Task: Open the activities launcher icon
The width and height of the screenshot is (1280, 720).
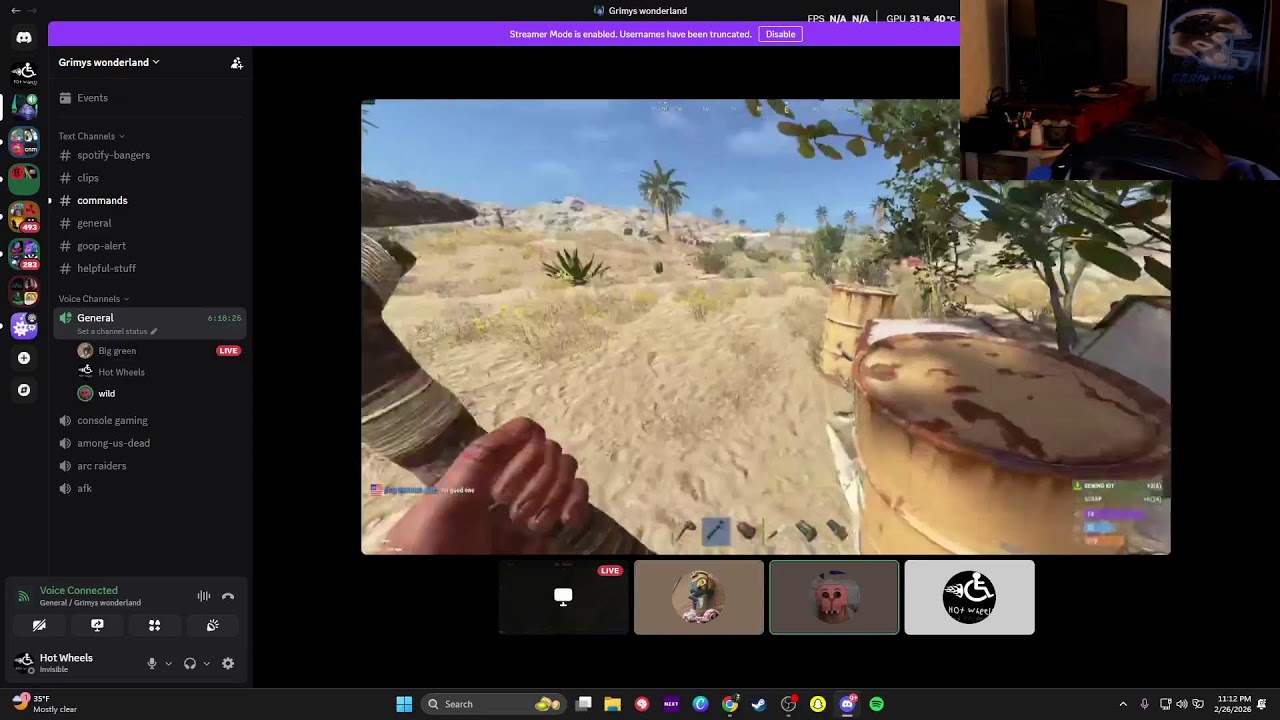Action: 155,625
